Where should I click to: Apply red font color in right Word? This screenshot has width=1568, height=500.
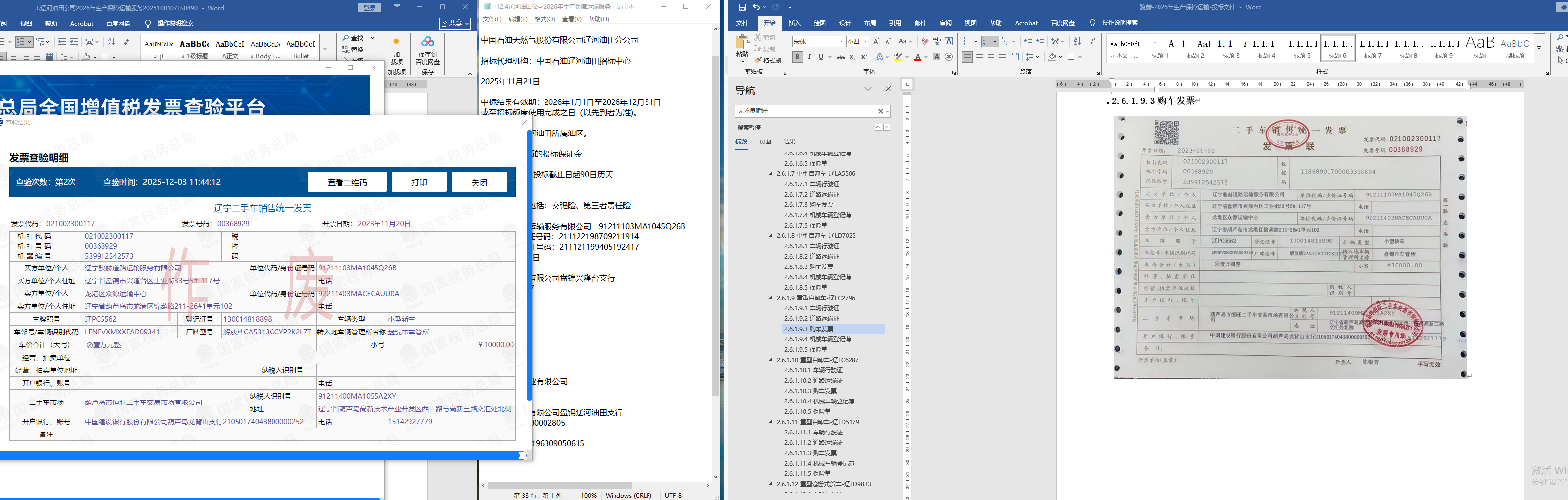coord(918,57)
